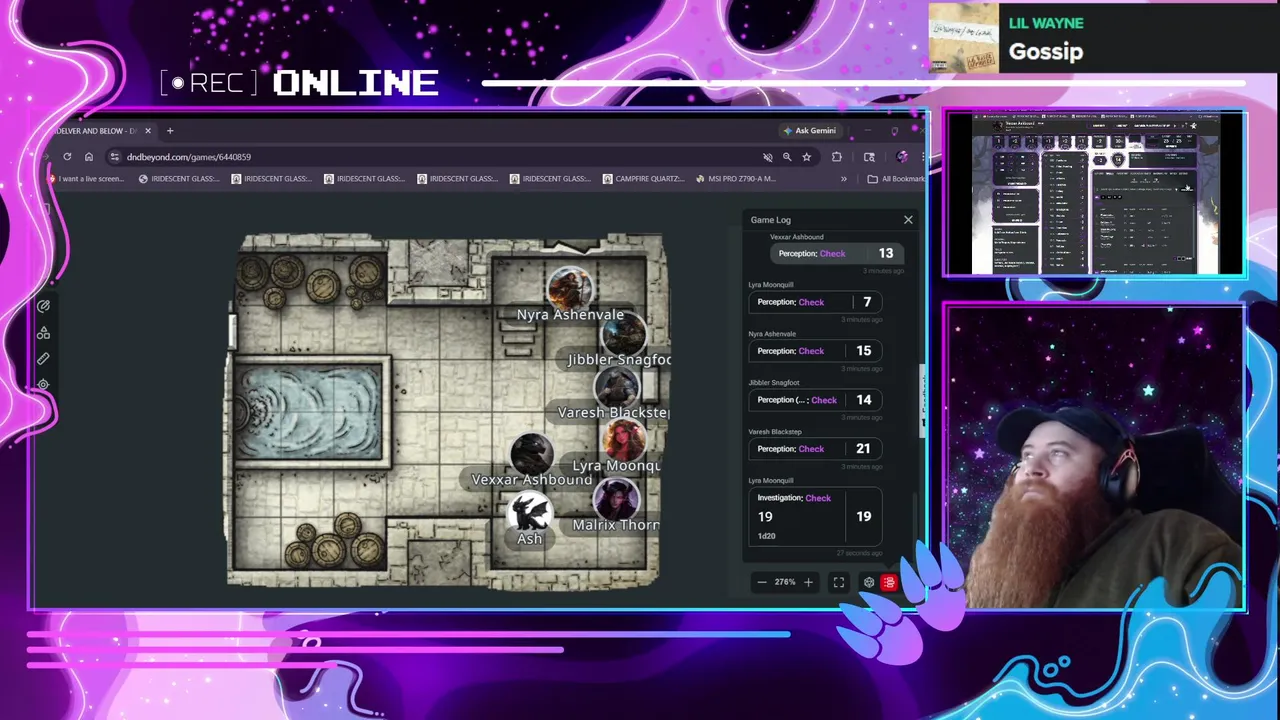This screenshot has width=1280, height=720.
Task: Click Varesh's roll result 21
Action: click(x=863, y=449)
